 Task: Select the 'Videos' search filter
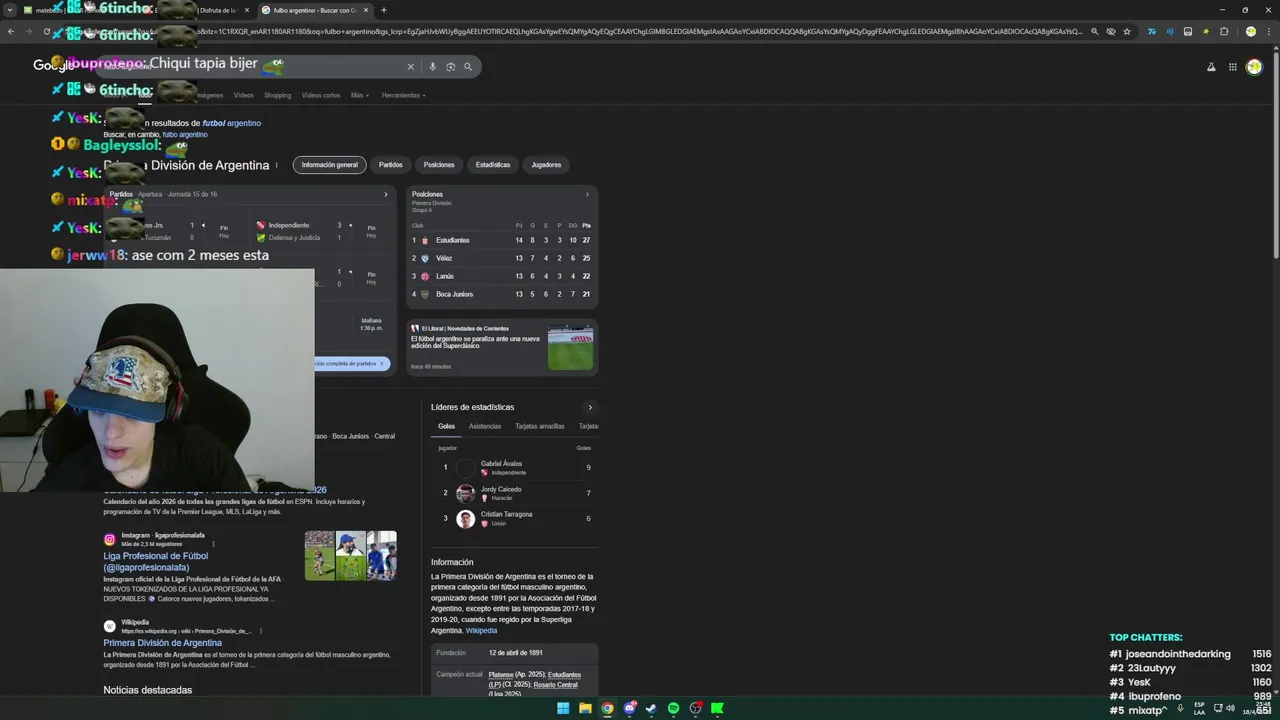pyautogui.click(x=244, y=95)
